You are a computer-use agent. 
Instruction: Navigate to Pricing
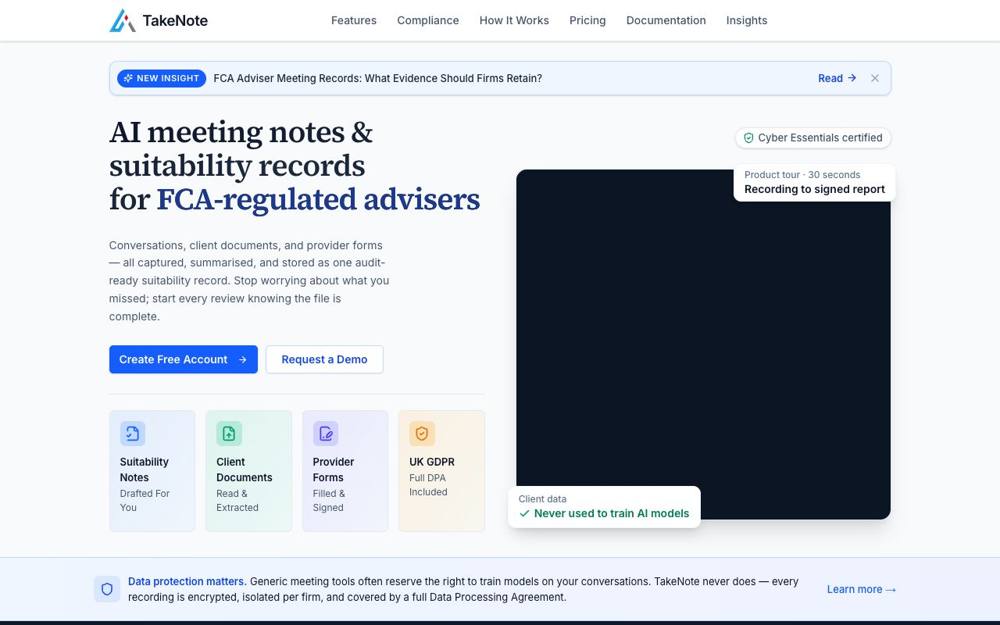point(587,20)
